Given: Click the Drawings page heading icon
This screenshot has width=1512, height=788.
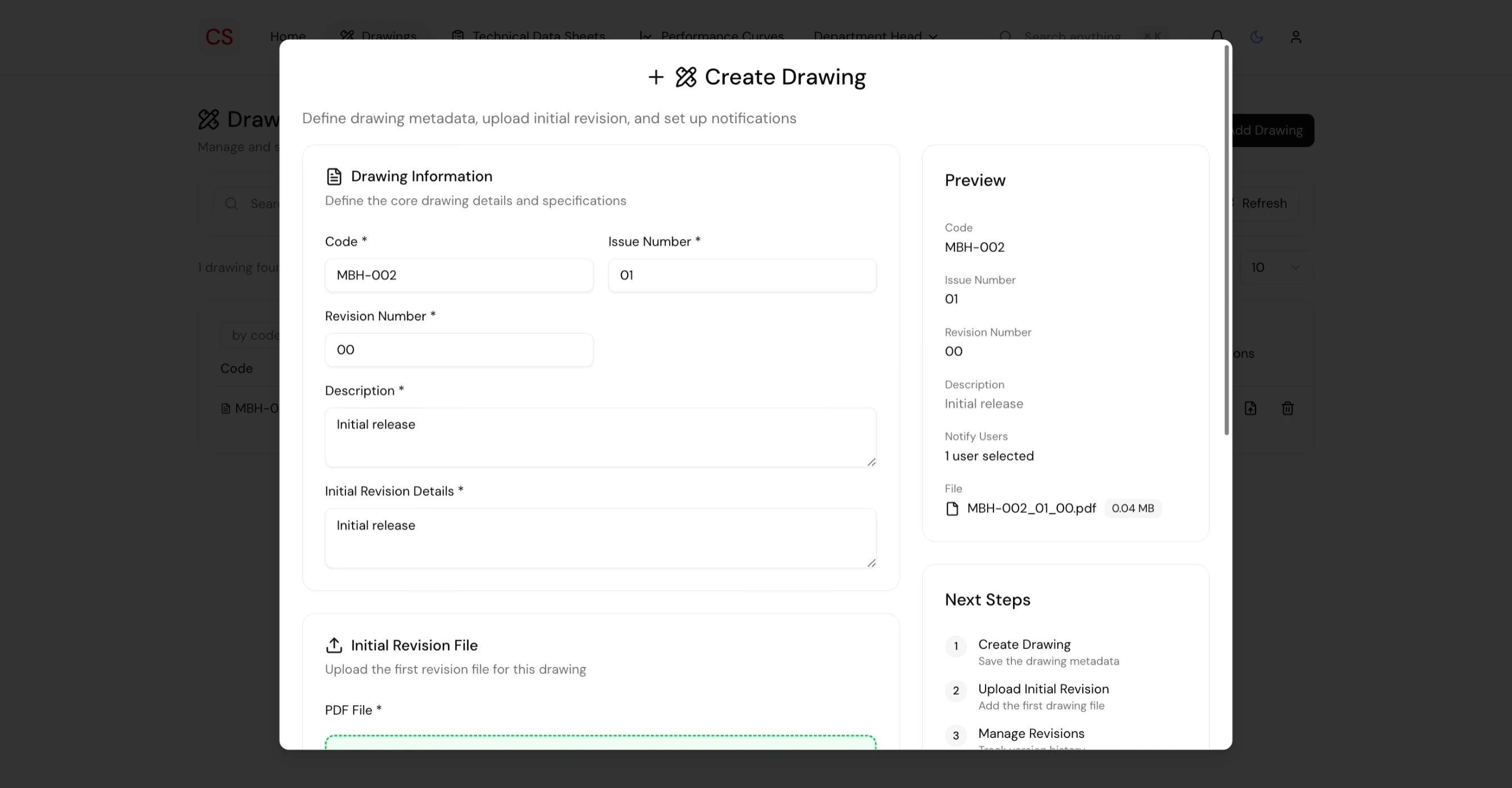Looking at the screenshot, I should pyautogui.click(x=208, y=120).
